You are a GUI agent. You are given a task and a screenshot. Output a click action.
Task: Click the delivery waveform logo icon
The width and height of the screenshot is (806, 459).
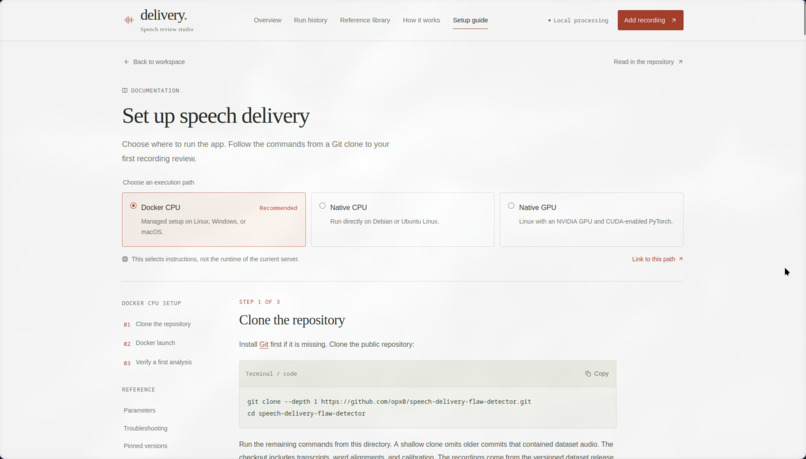tap(129, 20)
